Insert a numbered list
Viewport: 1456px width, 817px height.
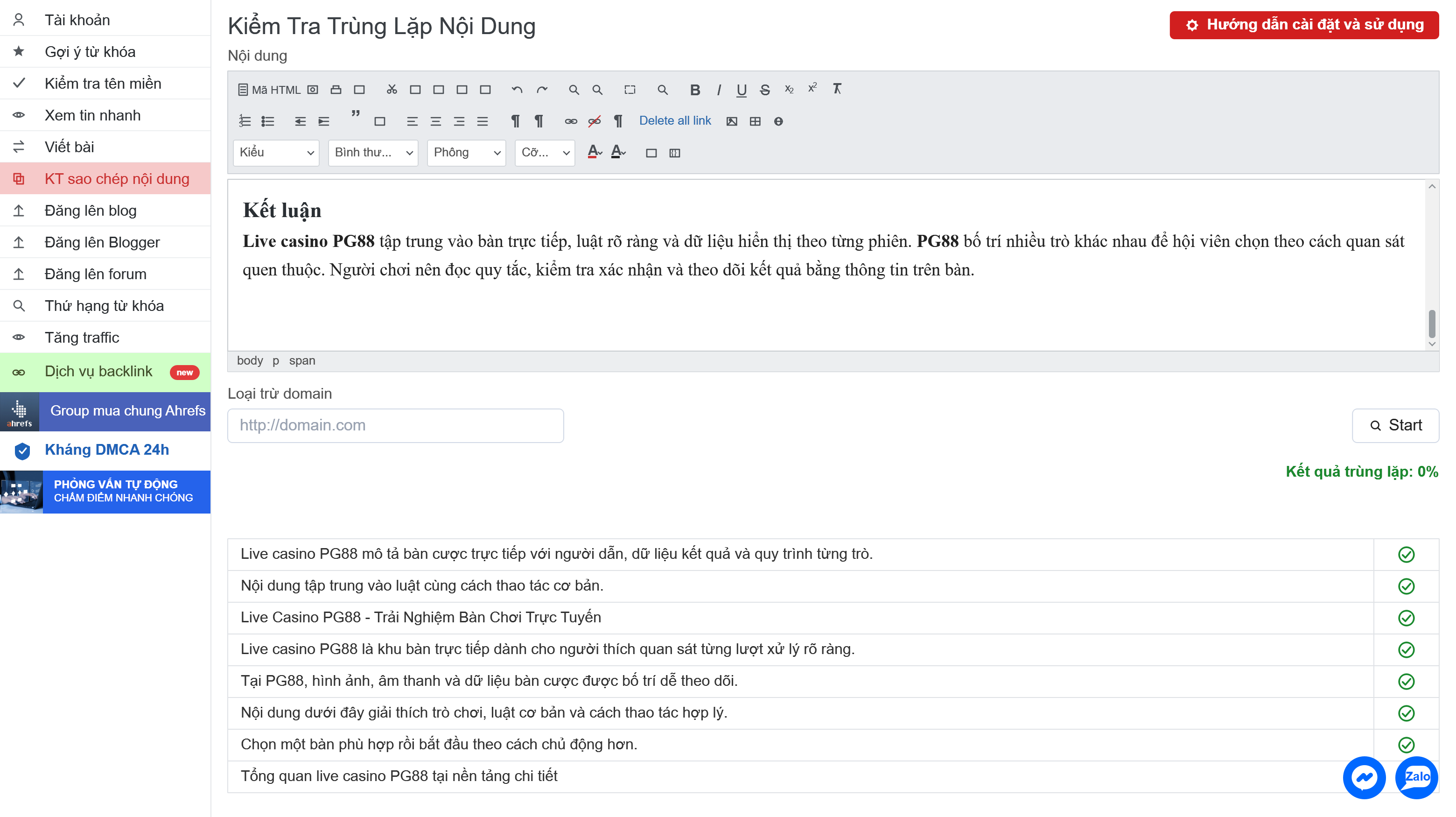point(244,121)
